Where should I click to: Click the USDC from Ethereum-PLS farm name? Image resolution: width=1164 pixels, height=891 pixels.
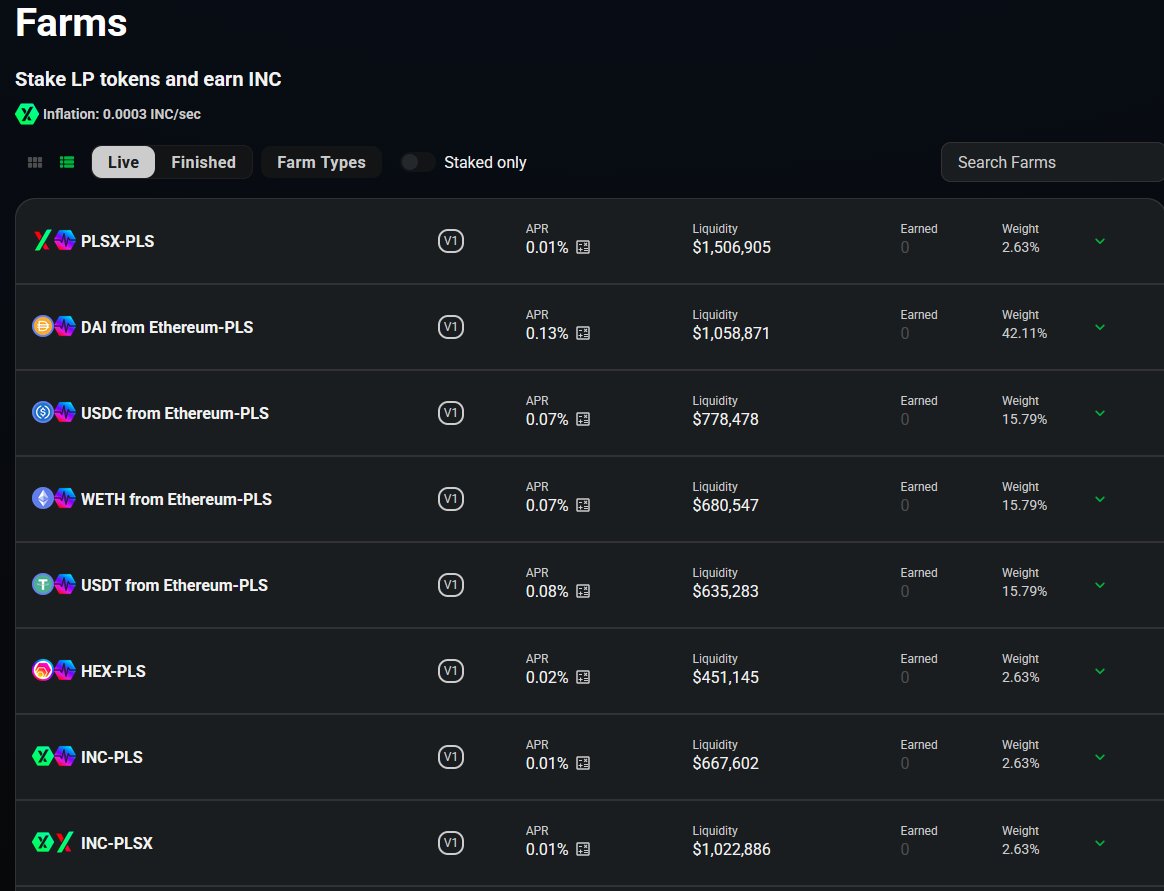tap(174, 414)
